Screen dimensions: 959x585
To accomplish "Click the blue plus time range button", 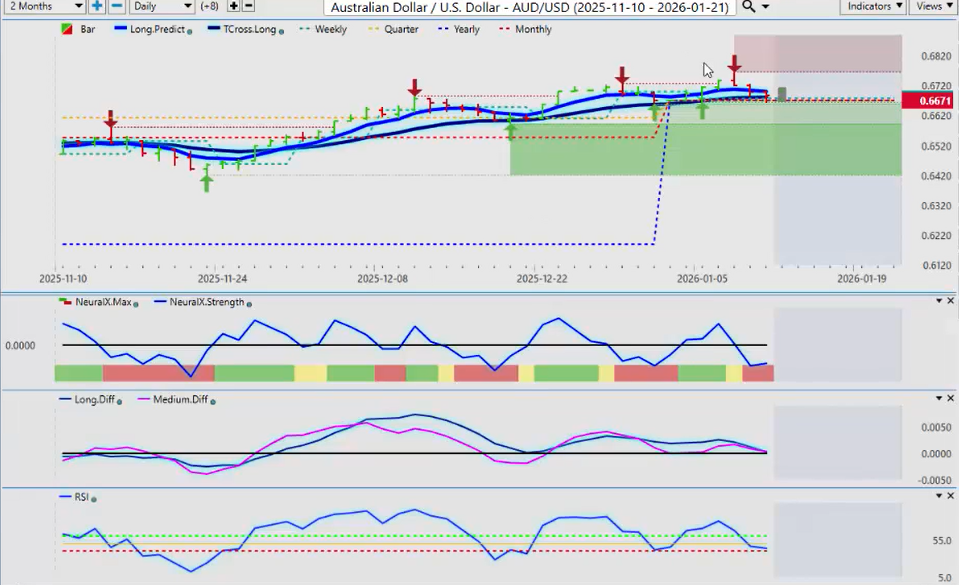I will click(x=97, y=6).
